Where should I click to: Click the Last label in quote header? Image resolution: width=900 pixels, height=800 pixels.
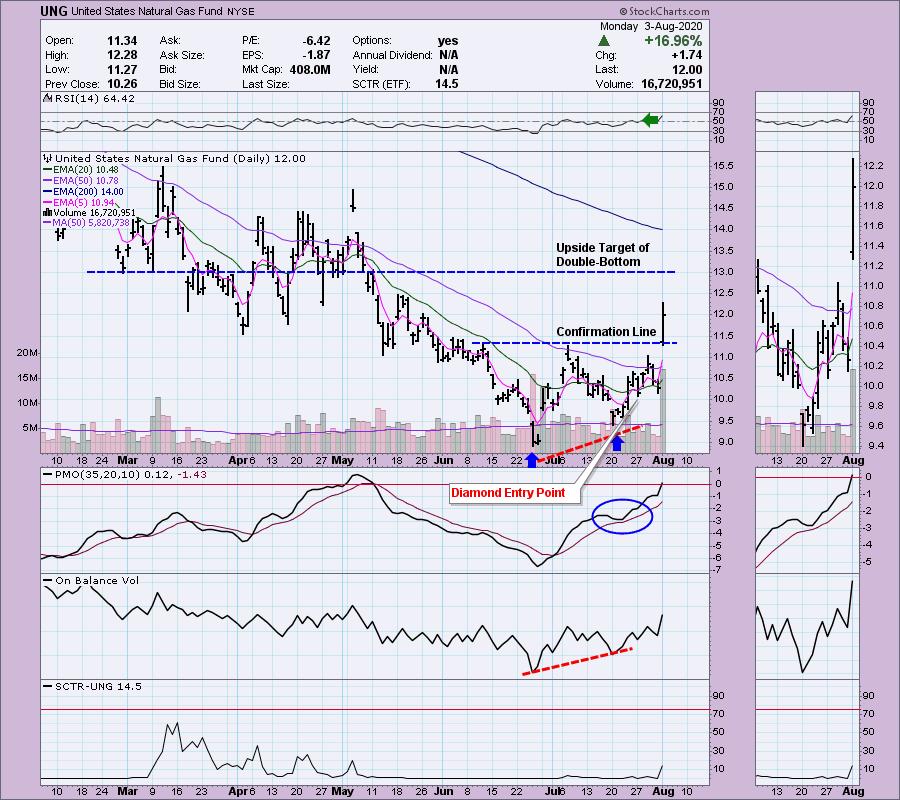(607, 69)
